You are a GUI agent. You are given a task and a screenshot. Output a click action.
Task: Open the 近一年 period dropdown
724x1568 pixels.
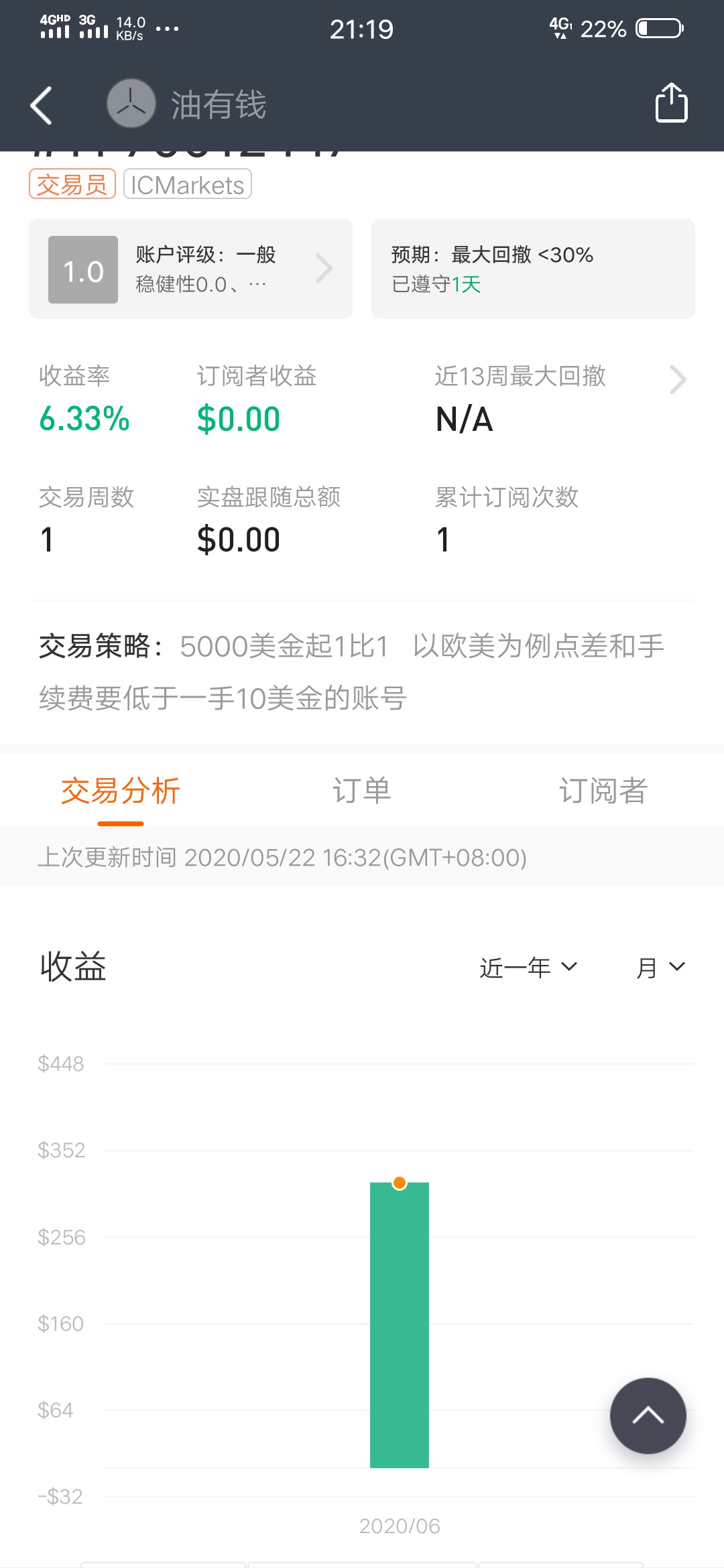528,967
